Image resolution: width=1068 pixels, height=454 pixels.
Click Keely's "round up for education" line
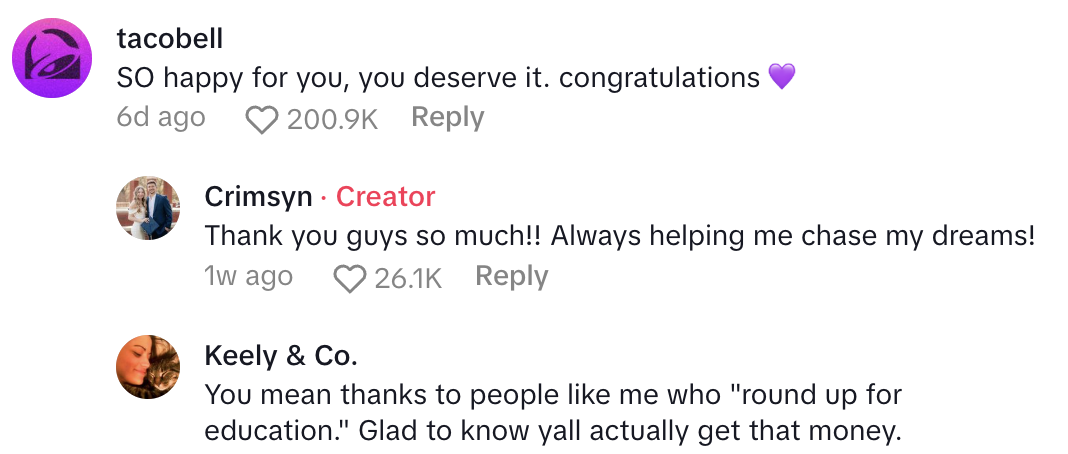click(x=557, y=394)
